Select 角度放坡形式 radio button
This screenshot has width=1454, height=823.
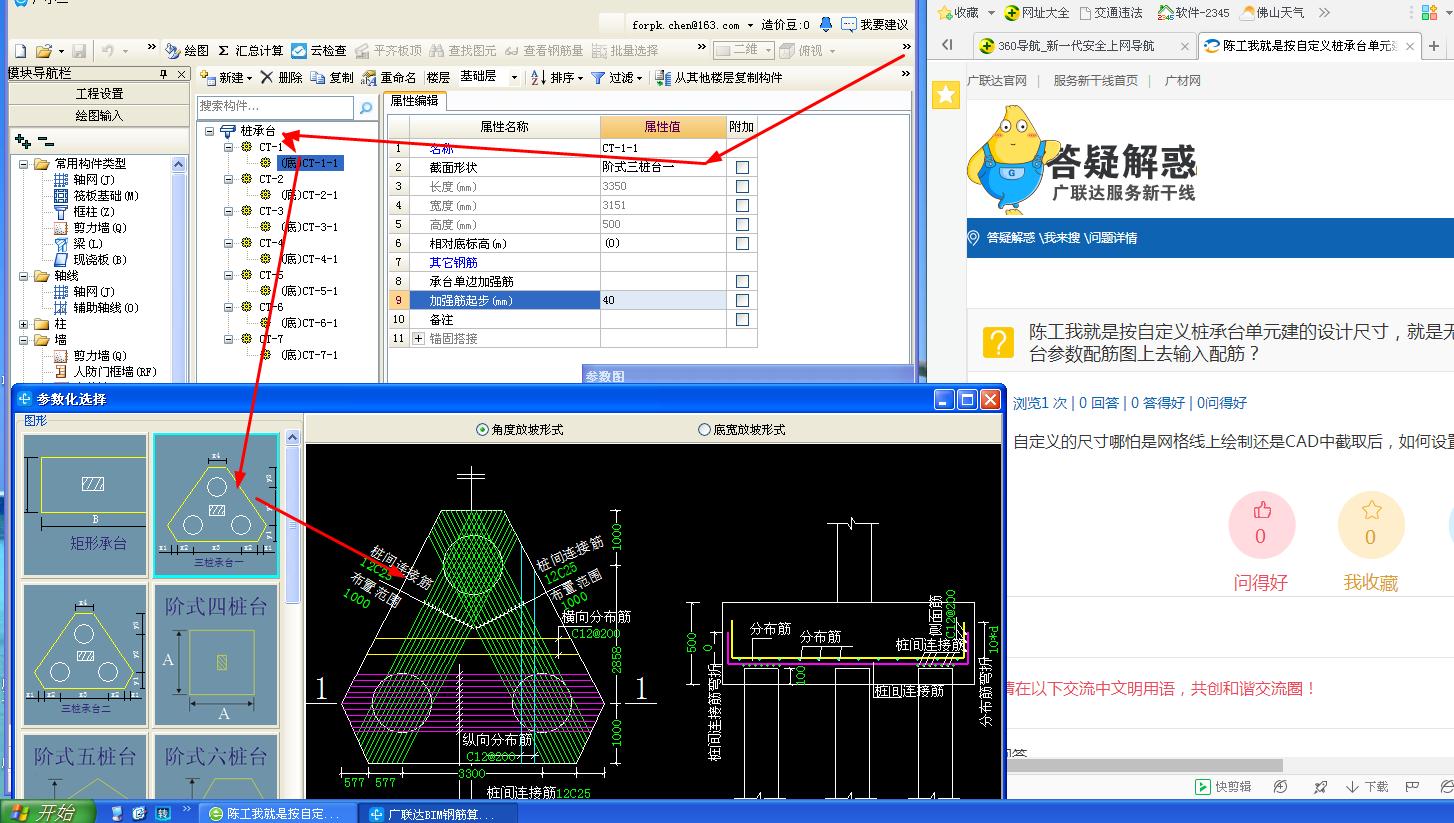(x=483, y=430)
